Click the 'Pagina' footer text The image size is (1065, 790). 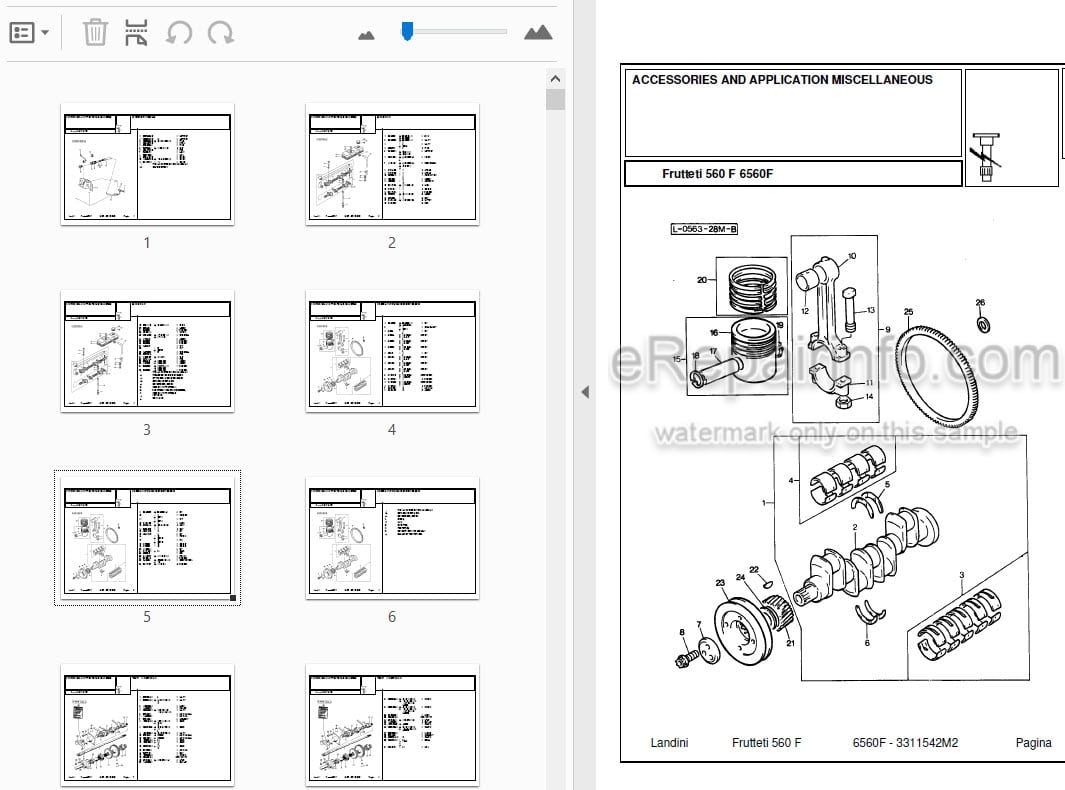[1033, 743]
